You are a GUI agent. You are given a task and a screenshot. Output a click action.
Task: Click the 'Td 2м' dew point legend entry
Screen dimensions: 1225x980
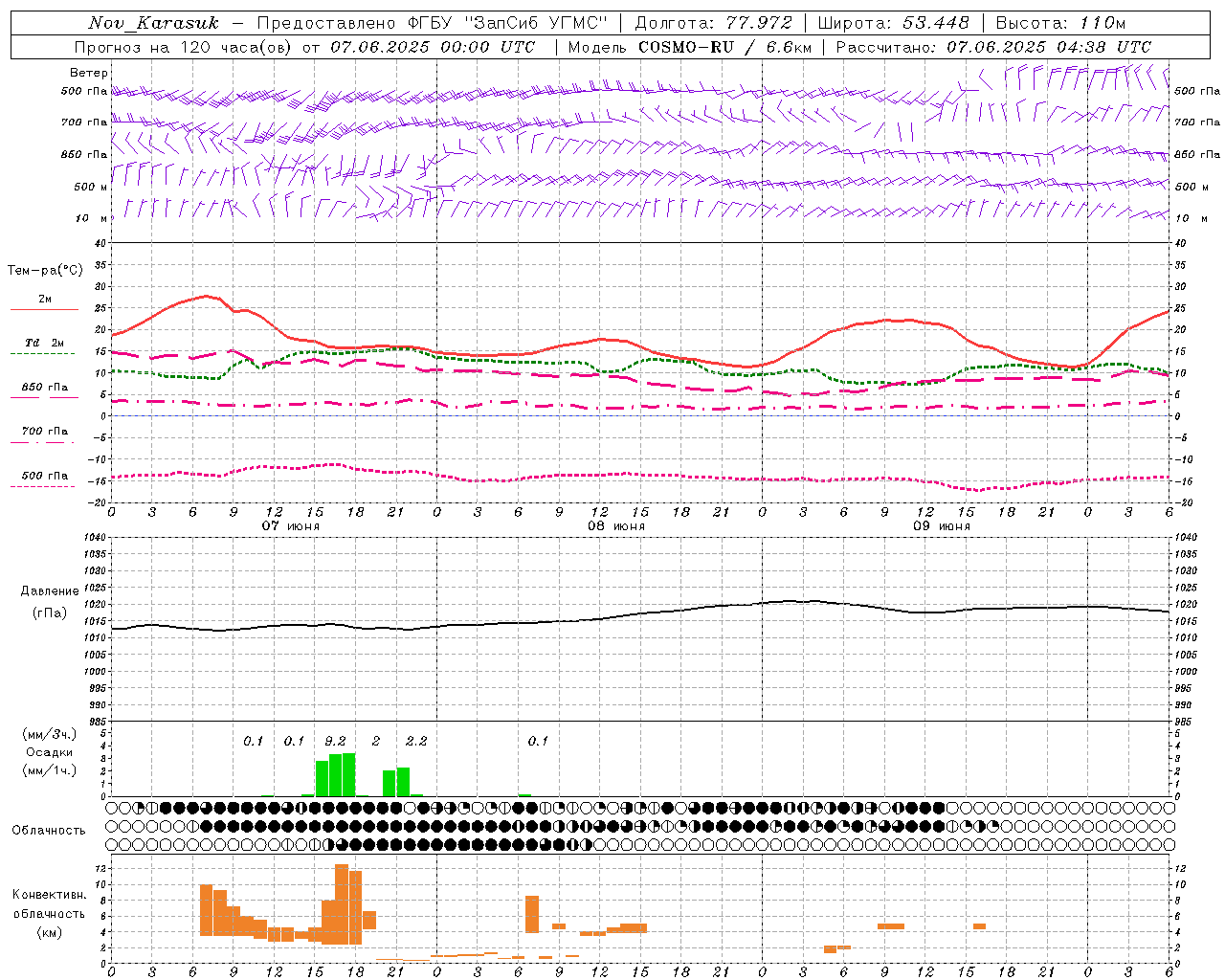[45, 343]
